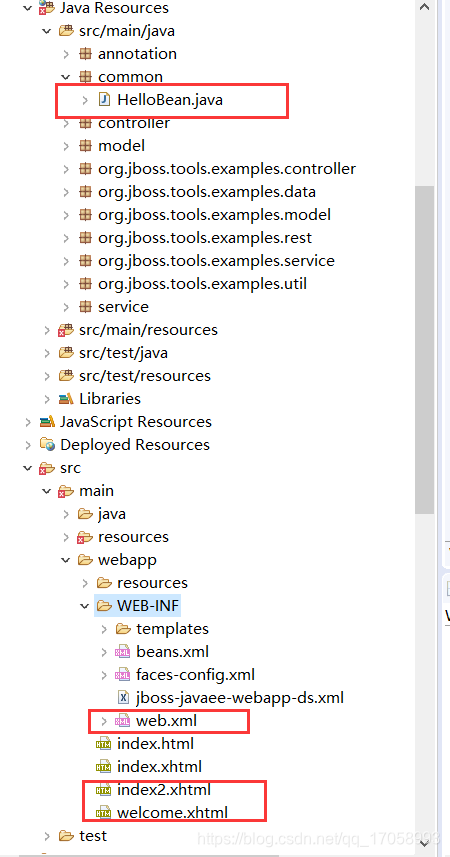Click the src folder error icon
Viewport: 450px width, 857px height.
pos(46,468)
